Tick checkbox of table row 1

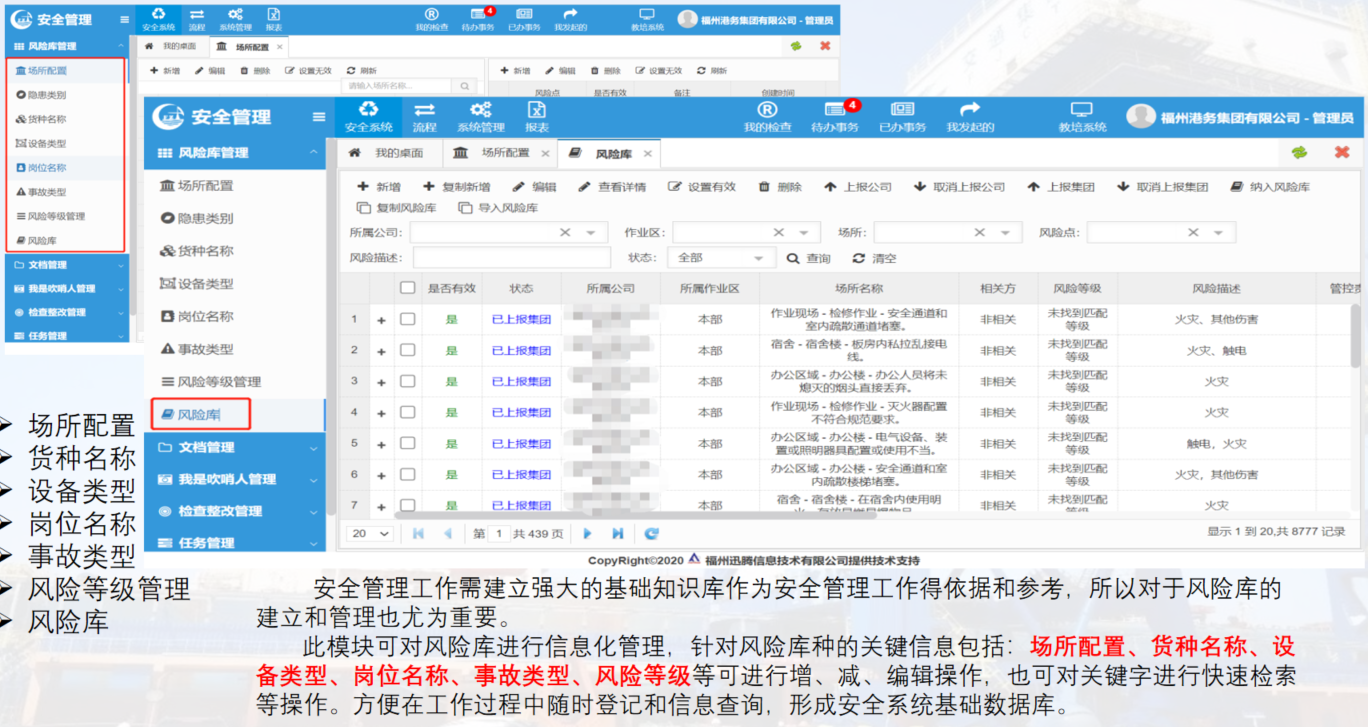(407, 319)
